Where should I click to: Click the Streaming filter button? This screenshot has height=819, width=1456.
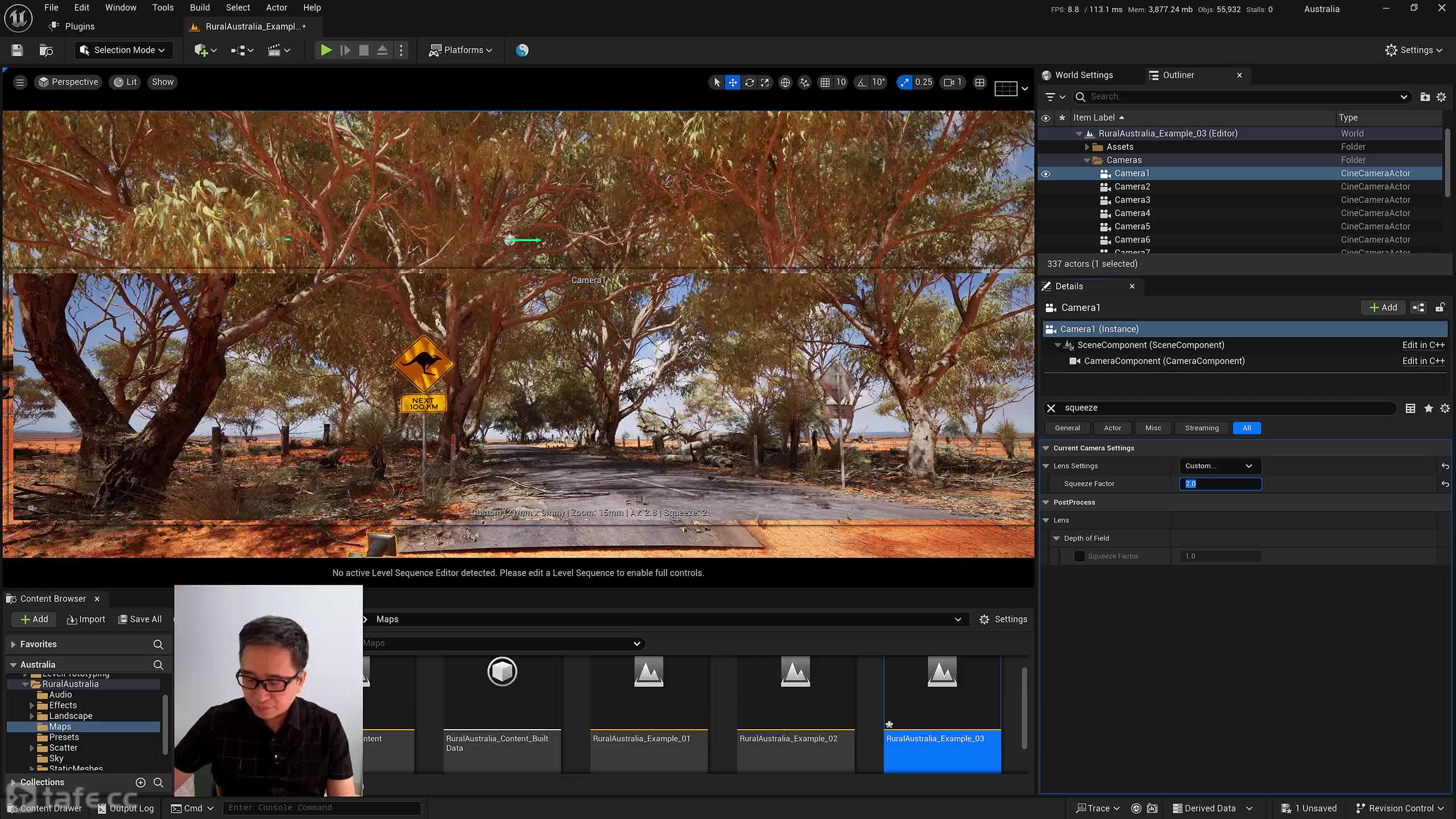1201,428
